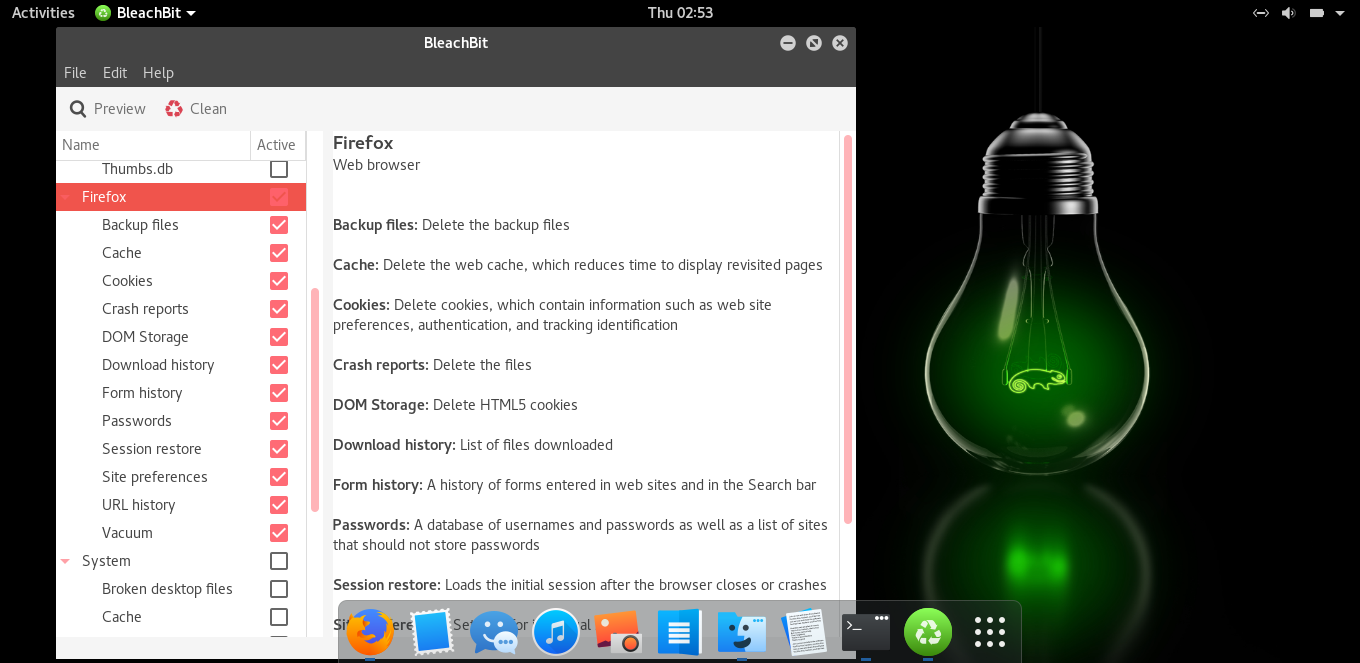The image size is (1360, 663).
Task: Sort by the Name column header
Action: pos(153,145)
